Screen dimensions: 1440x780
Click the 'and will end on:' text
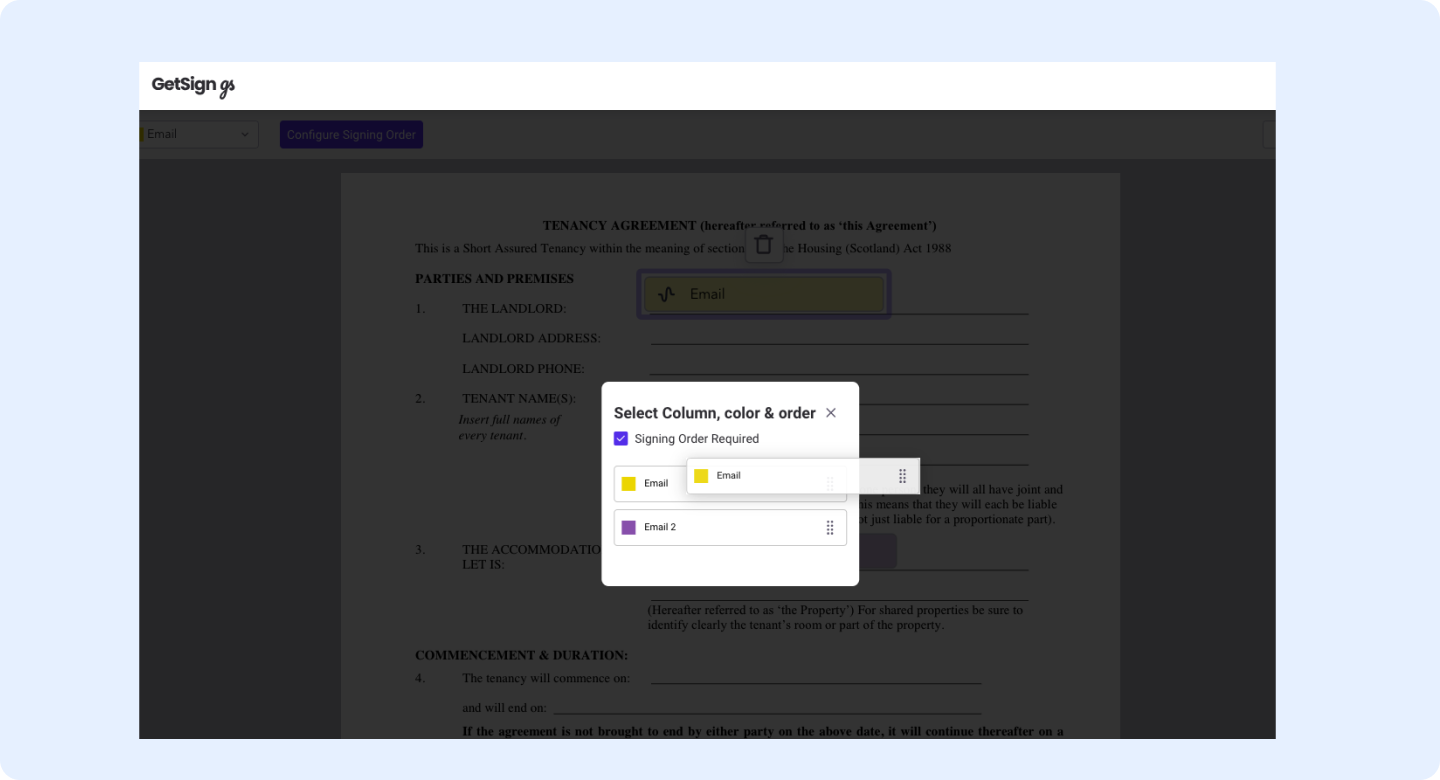coord(504,708)
